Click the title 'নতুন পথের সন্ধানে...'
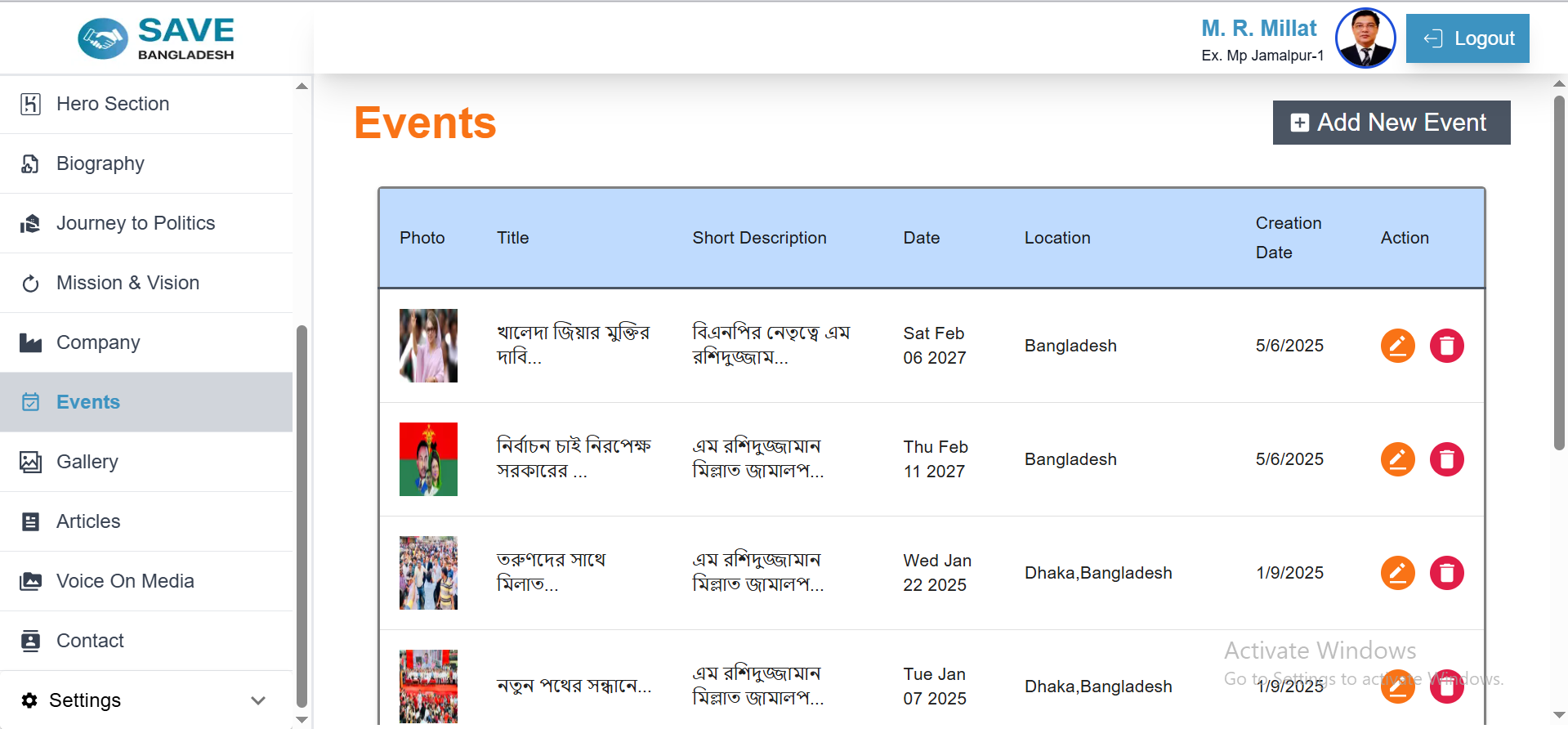The width and height of the screenshot is (1568, 729). (574, 686)
